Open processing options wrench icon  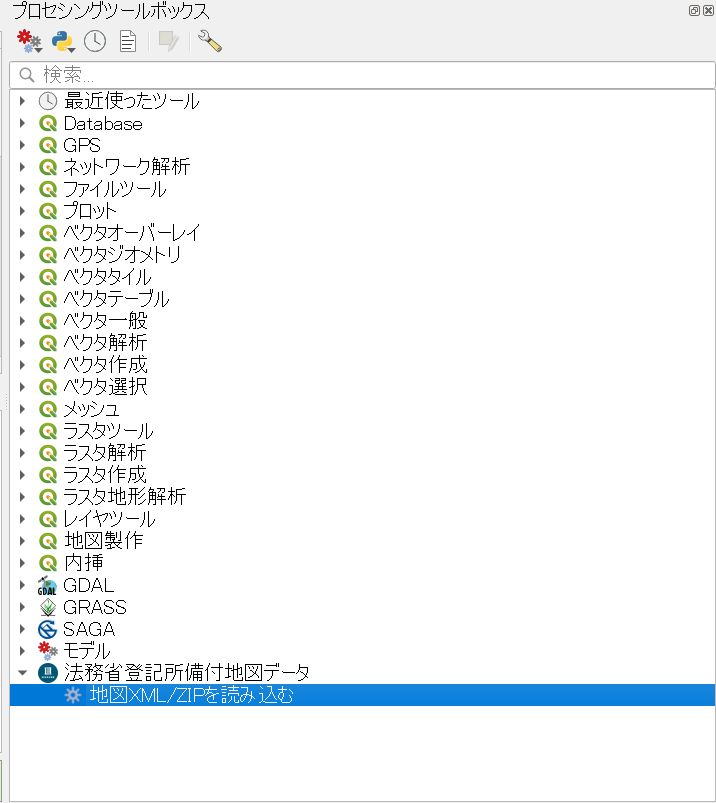(x=209, y=41)
